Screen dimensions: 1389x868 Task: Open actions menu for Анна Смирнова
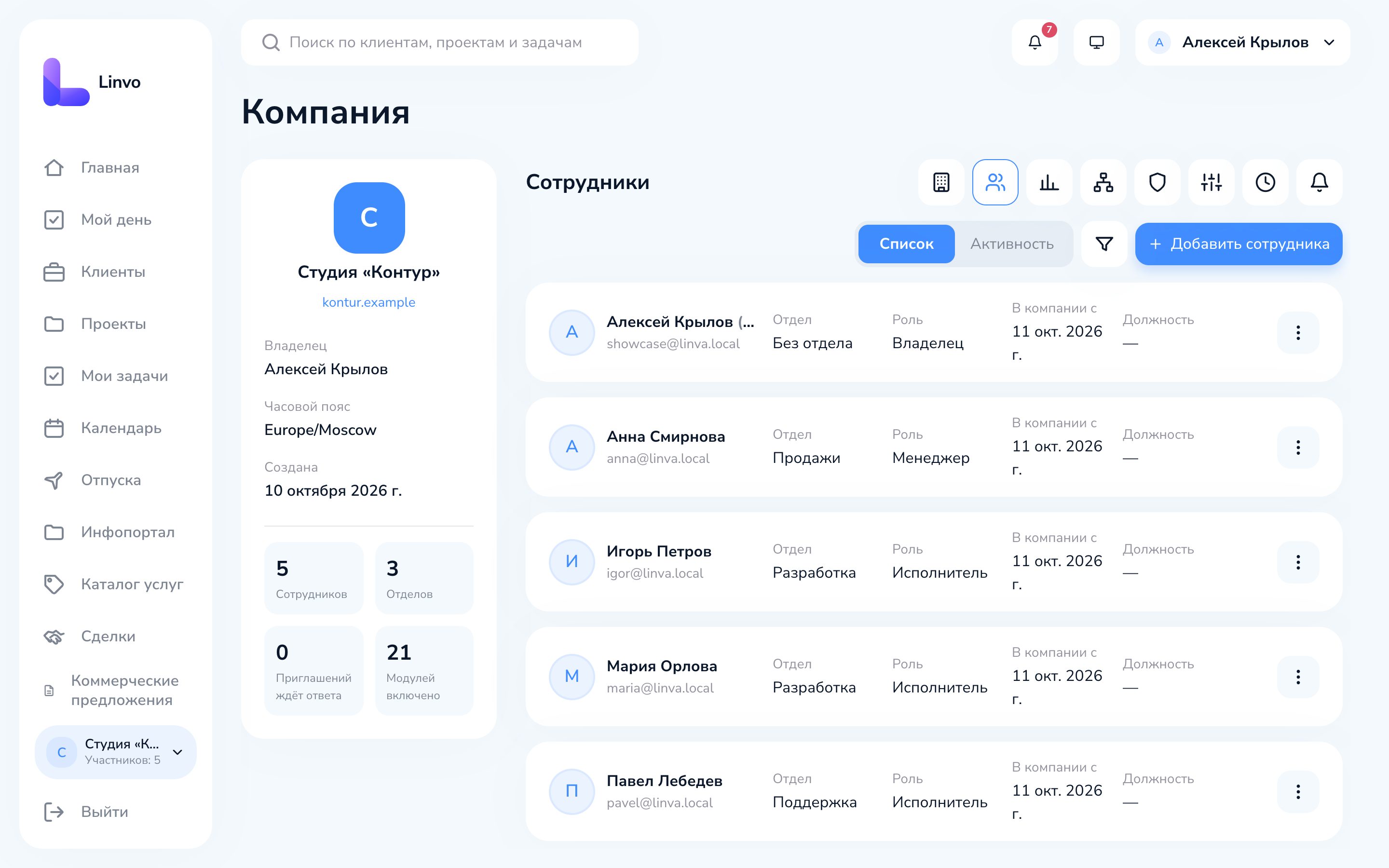tap(1298, 447)
